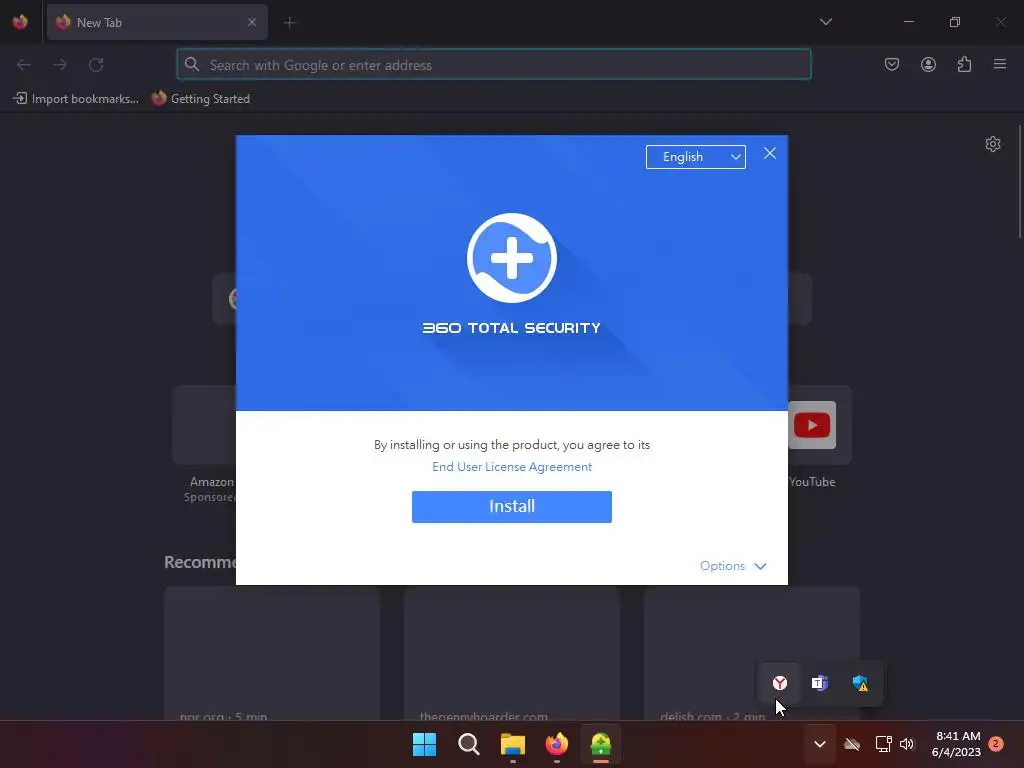This screenshot has height=768, width=1024.
Task: Close the New Tab tab
Action: [252, 22]
